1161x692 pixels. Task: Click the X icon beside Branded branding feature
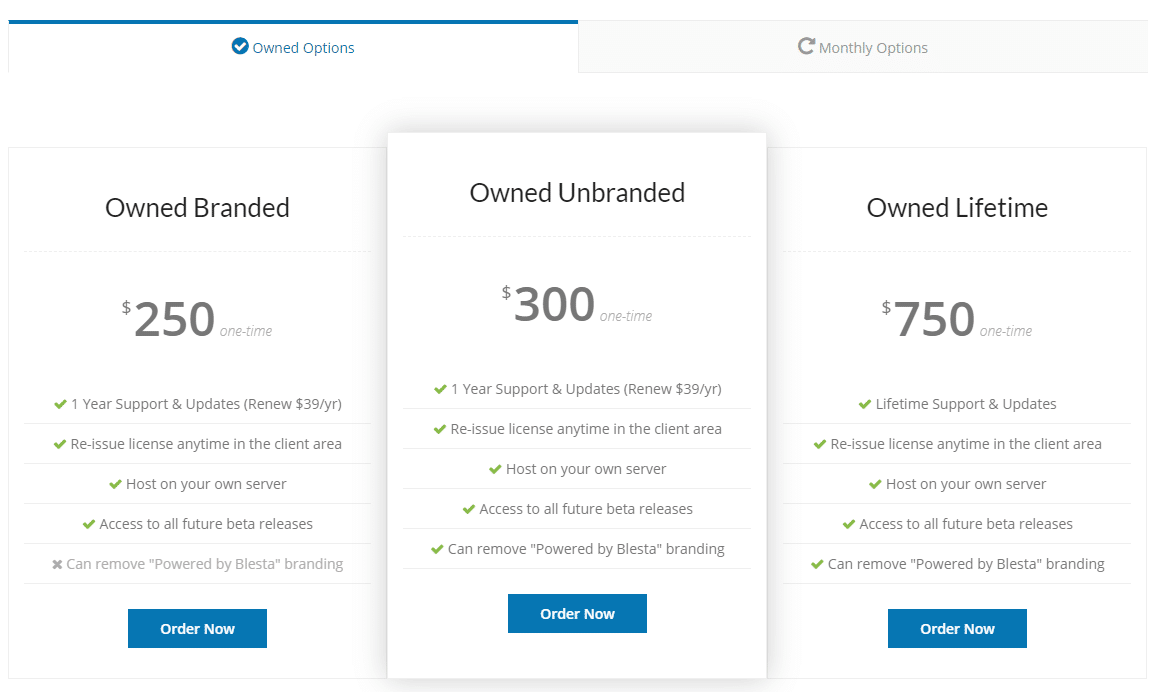57,564
